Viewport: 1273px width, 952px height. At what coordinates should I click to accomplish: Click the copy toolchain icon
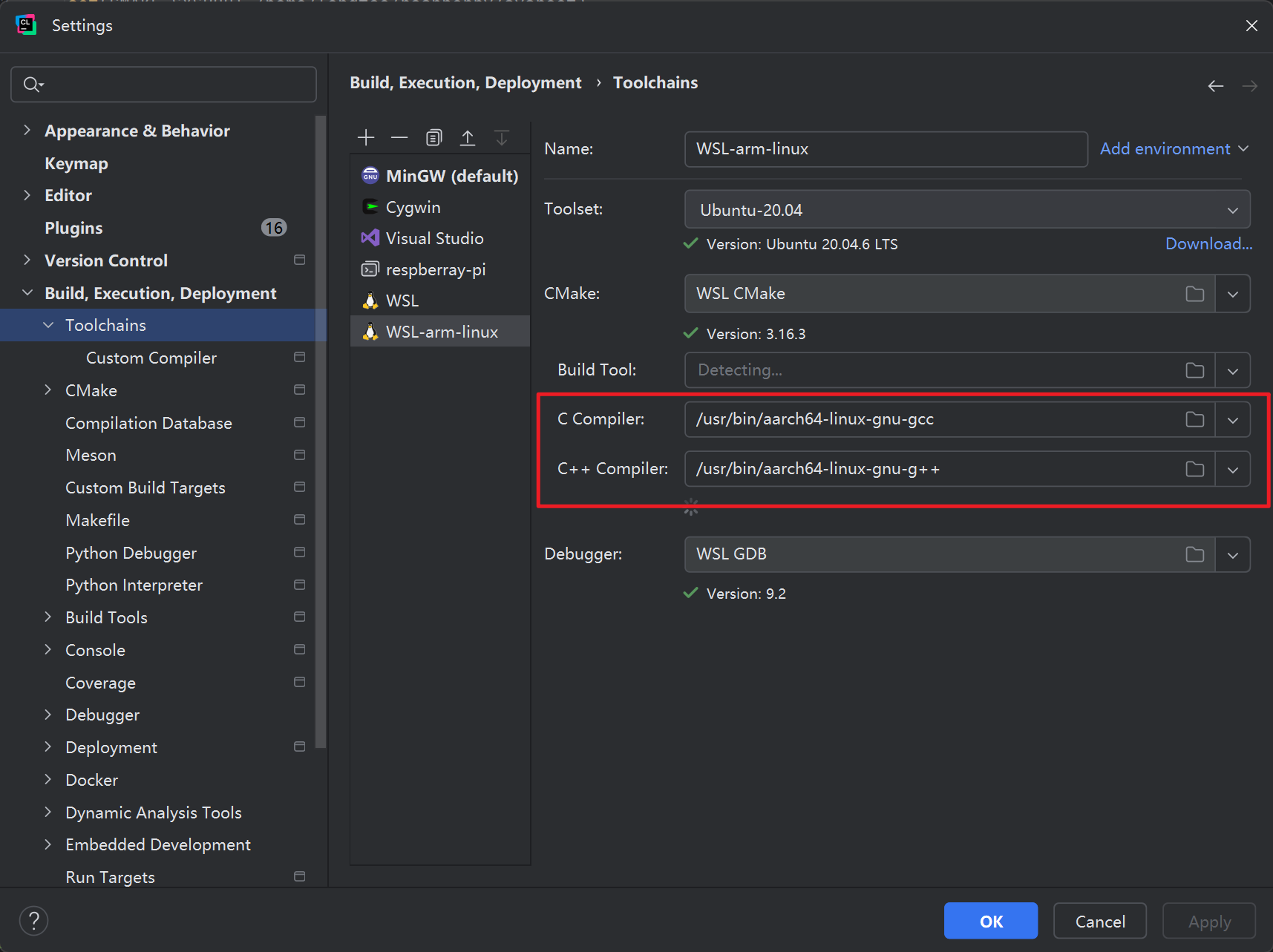(x=433, y=137)
